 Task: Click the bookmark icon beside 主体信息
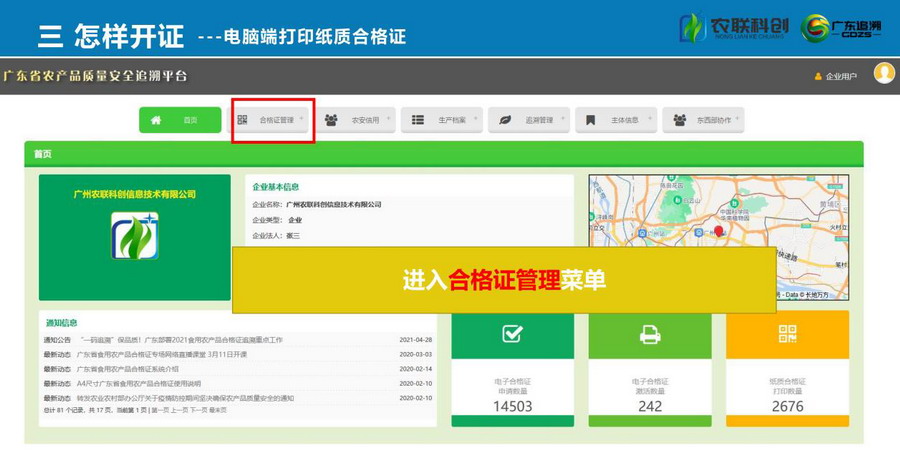(x=591, y=120)
